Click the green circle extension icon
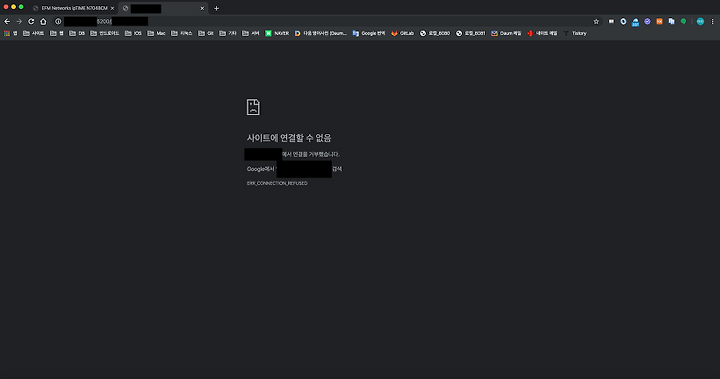 tap(683, 21)
